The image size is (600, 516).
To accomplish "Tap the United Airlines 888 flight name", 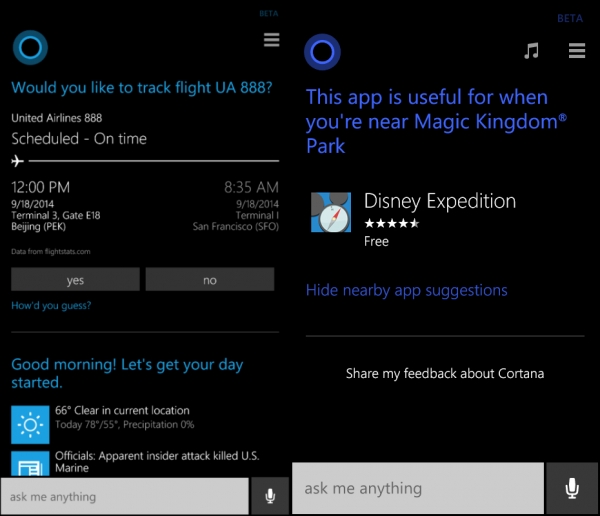I will click(57, 118).
